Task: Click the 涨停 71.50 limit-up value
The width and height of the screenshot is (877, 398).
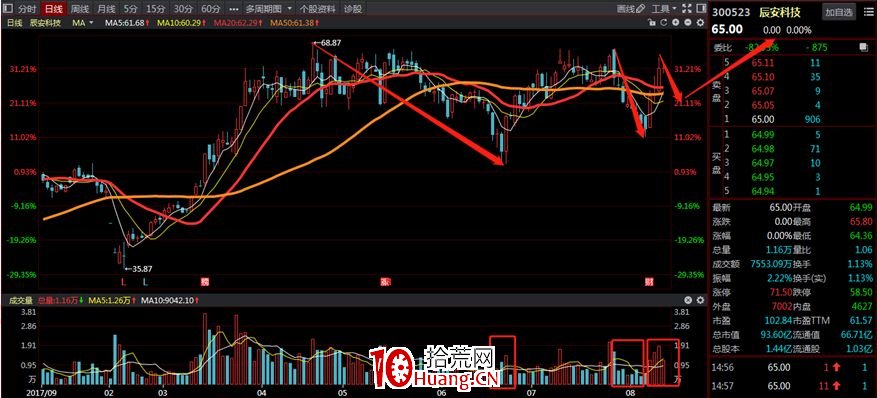Action: [781, 292]
